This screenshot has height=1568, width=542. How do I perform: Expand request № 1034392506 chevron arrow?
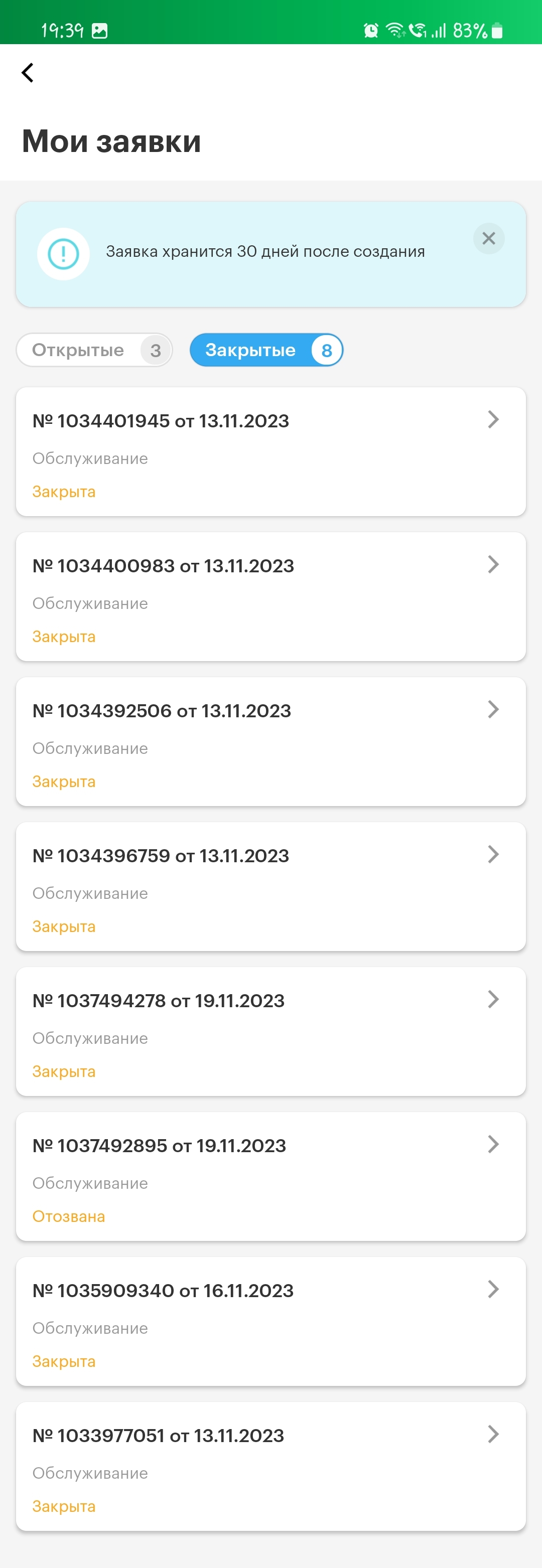[x=493, y=709]
